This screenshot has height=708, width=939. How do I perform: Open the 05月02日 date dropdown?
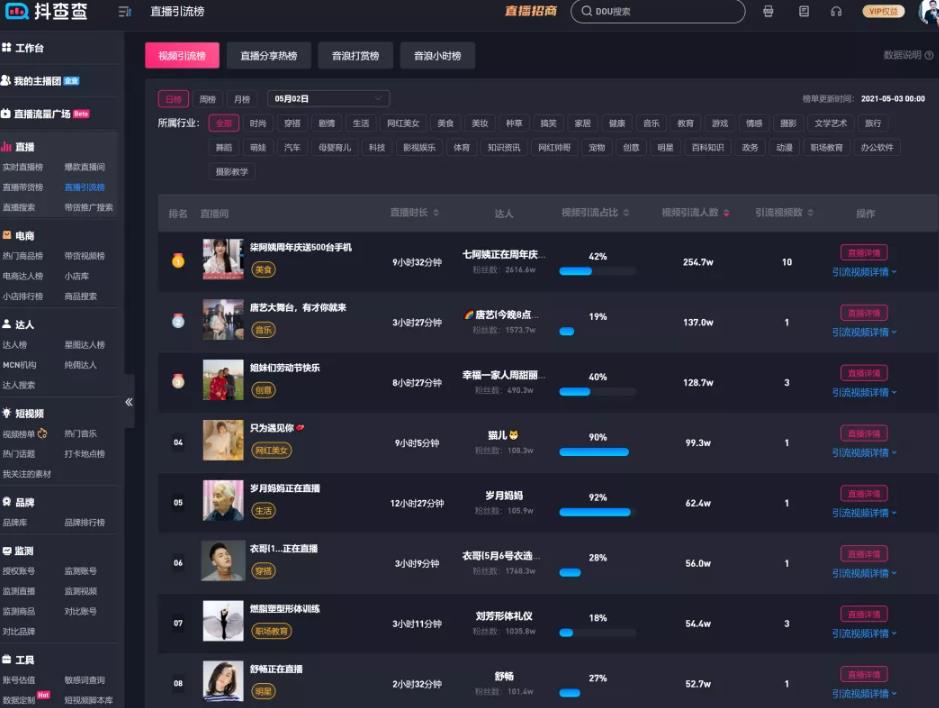328,99
